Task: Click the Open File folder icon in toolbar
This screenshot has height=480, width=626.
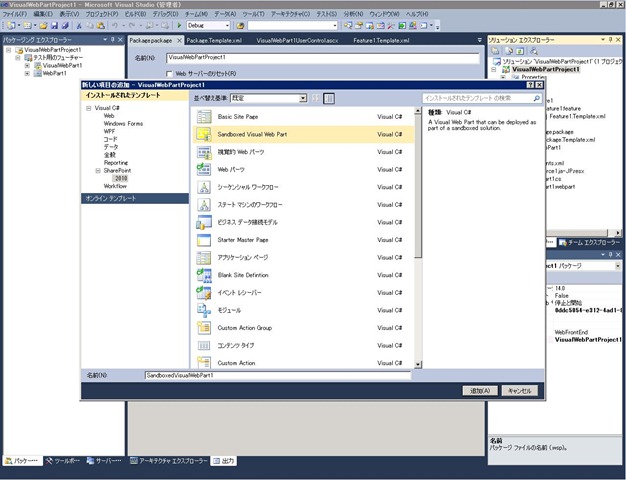Action: [44, 26]
